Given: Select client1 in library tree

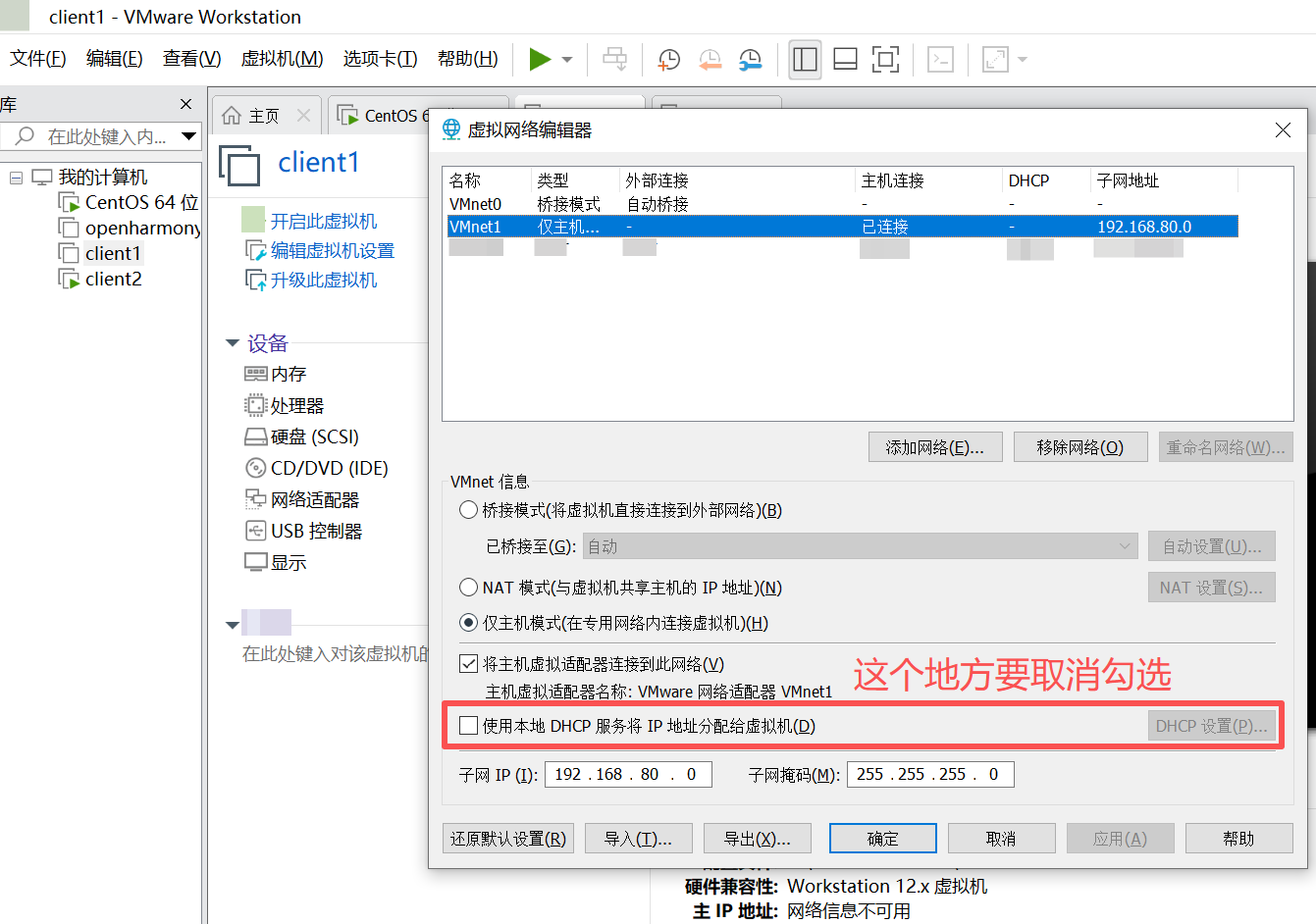Looking at the screenshot, I should coord(101,254).
